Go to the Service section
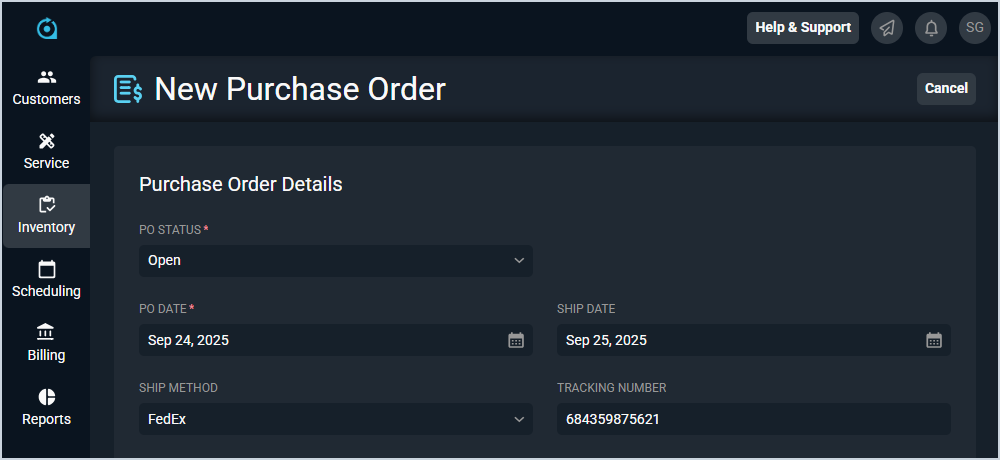 (x=46, y=152)
